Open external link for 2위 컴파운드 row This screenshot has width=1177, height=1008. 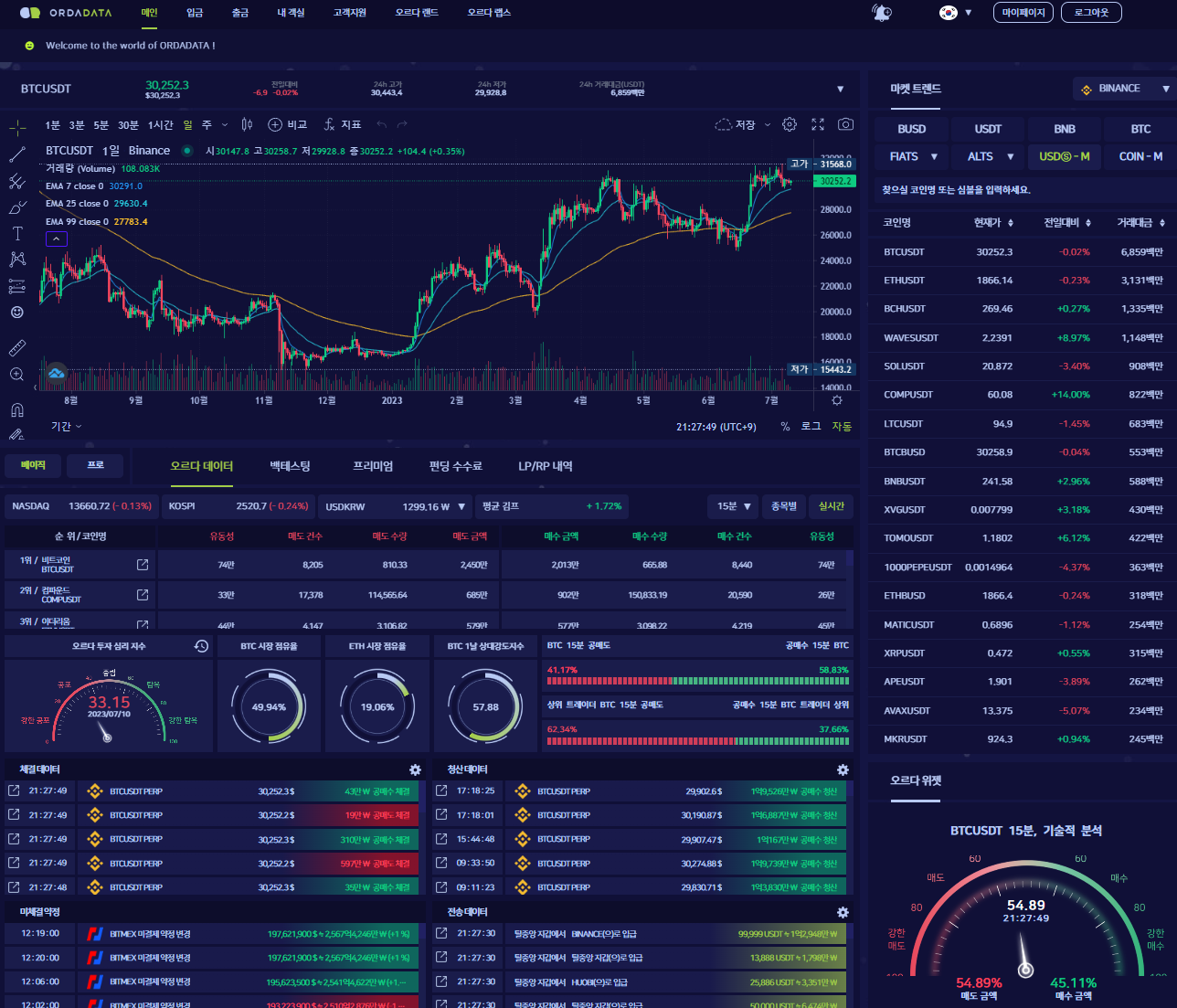[x=143, y=595]
